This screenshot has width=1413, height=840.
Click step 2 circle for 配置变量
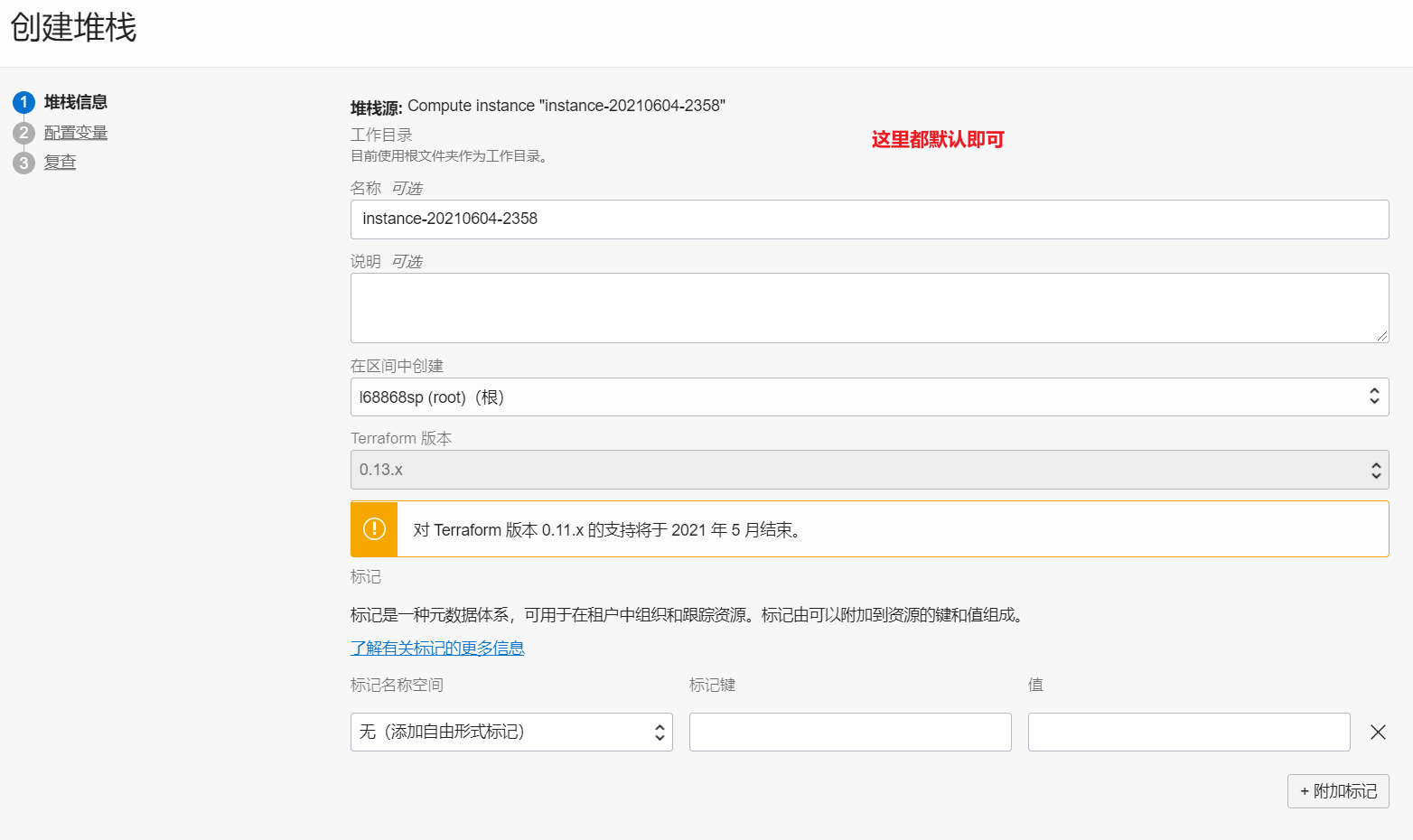[x=23, y=132]
